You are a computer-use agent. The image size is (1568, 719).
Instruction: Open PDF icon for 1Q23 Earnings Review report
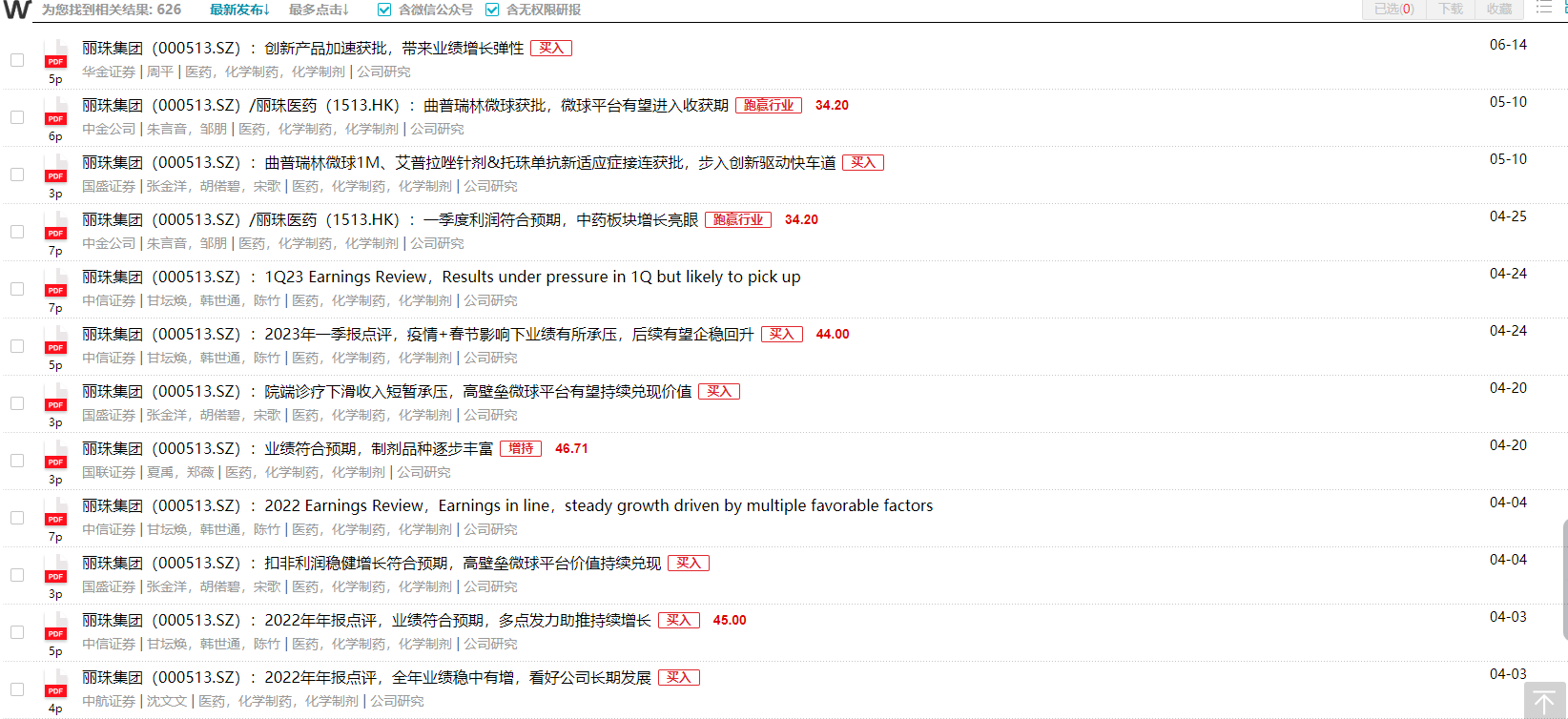pos(55,283)
